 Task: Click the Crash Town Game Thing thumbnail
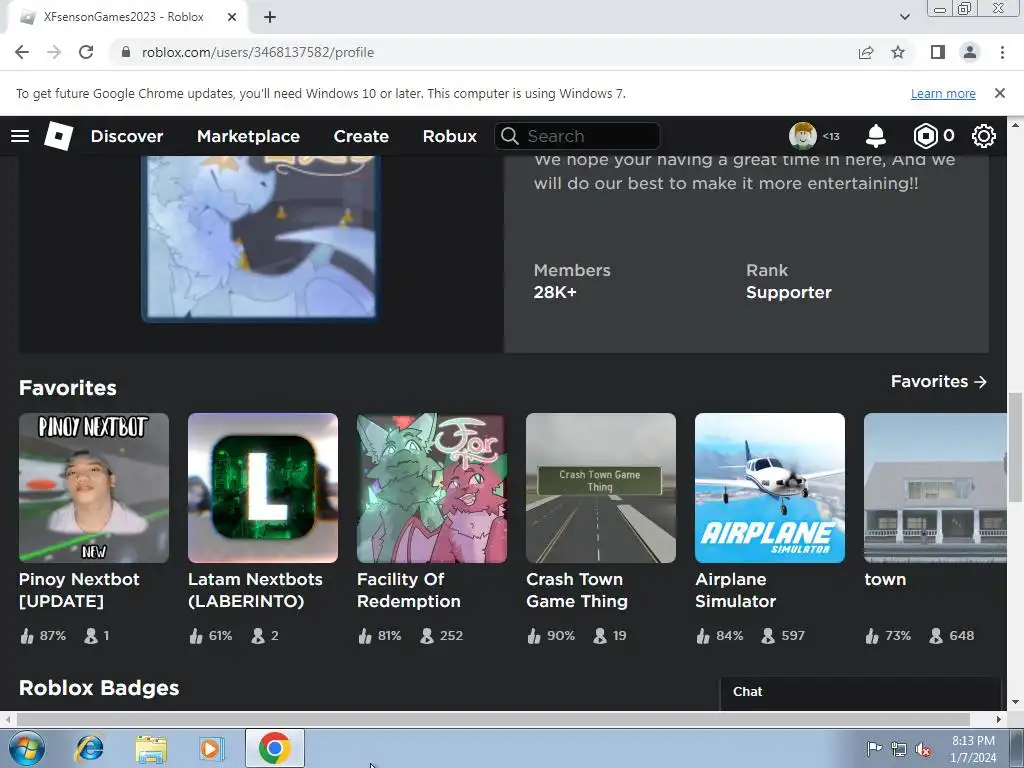(601, 488)
